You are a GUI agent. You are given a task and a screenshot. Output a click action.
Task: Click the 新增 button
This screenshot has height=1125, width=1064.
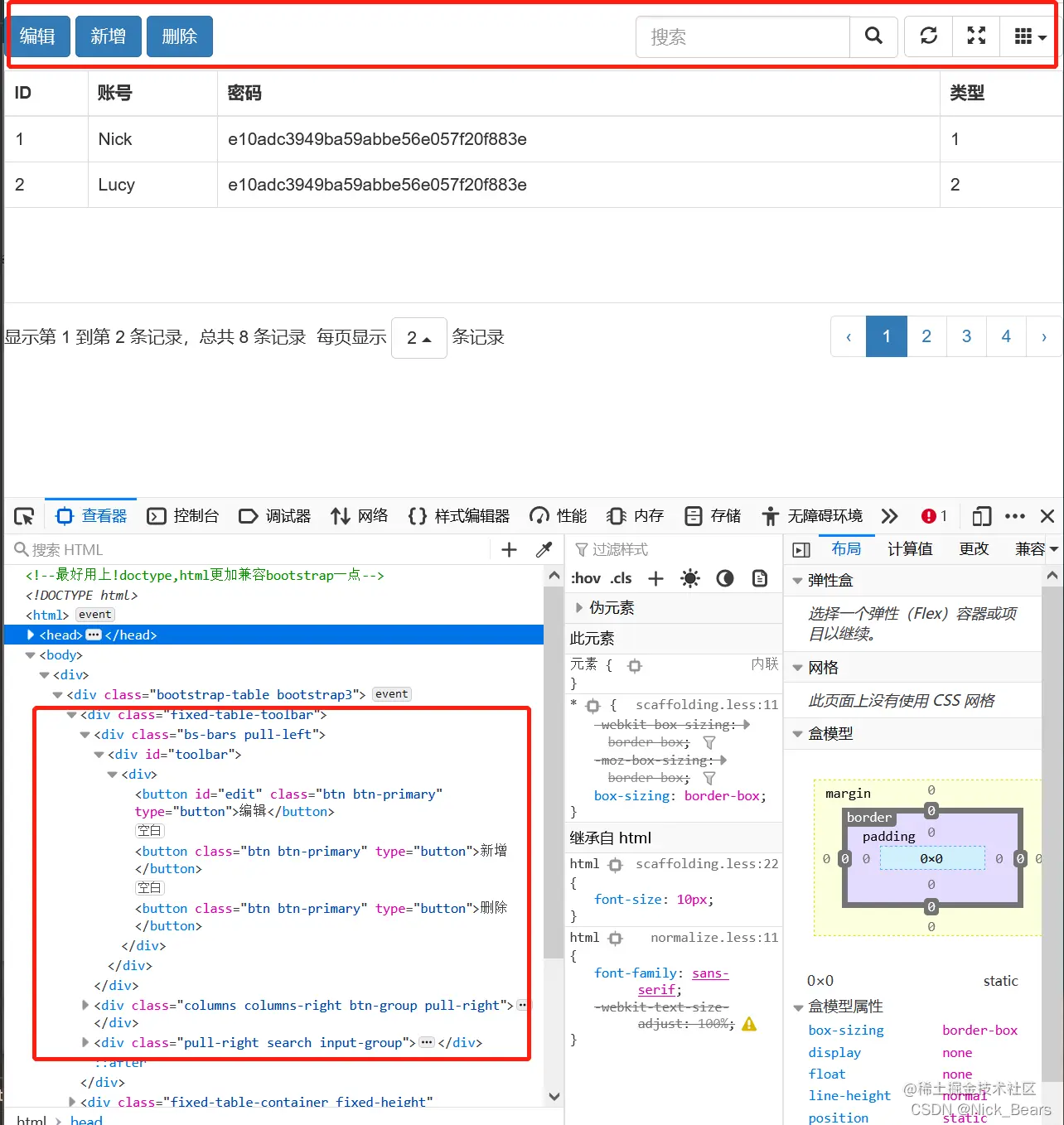[108, 36]
